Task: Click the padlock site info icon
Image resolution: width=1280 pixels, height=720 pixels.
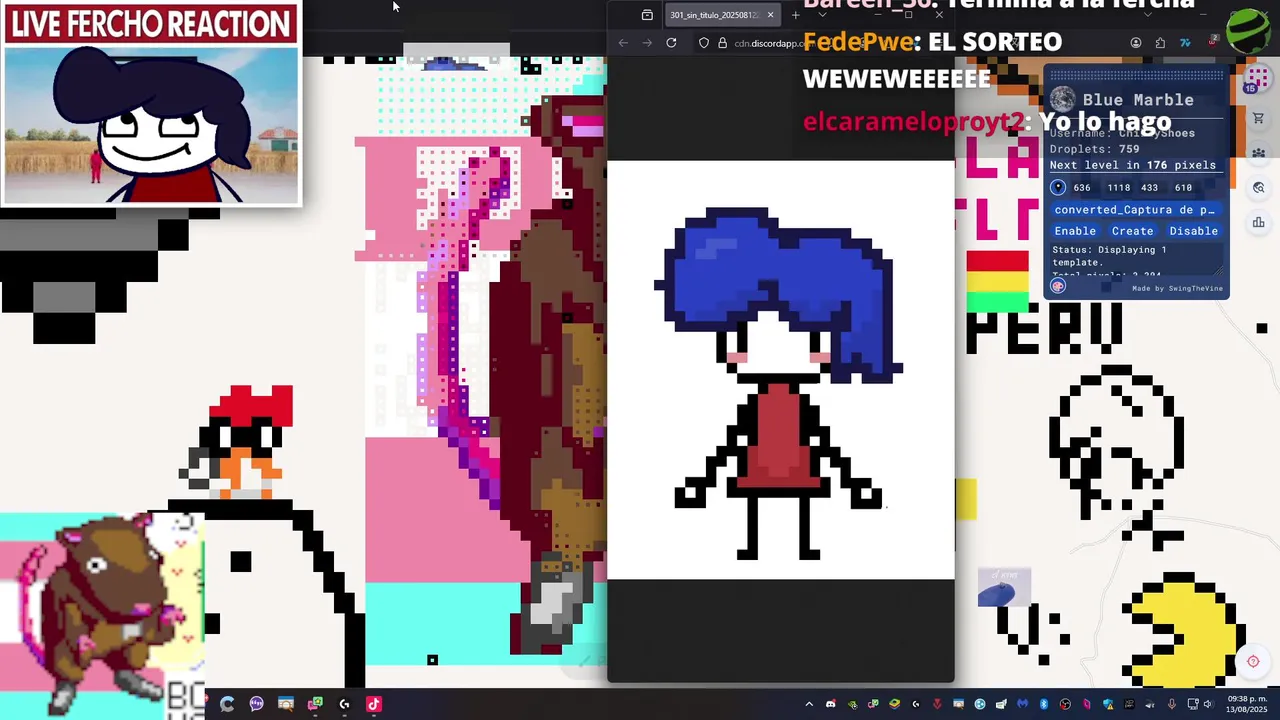Action: tap(722, 43)
